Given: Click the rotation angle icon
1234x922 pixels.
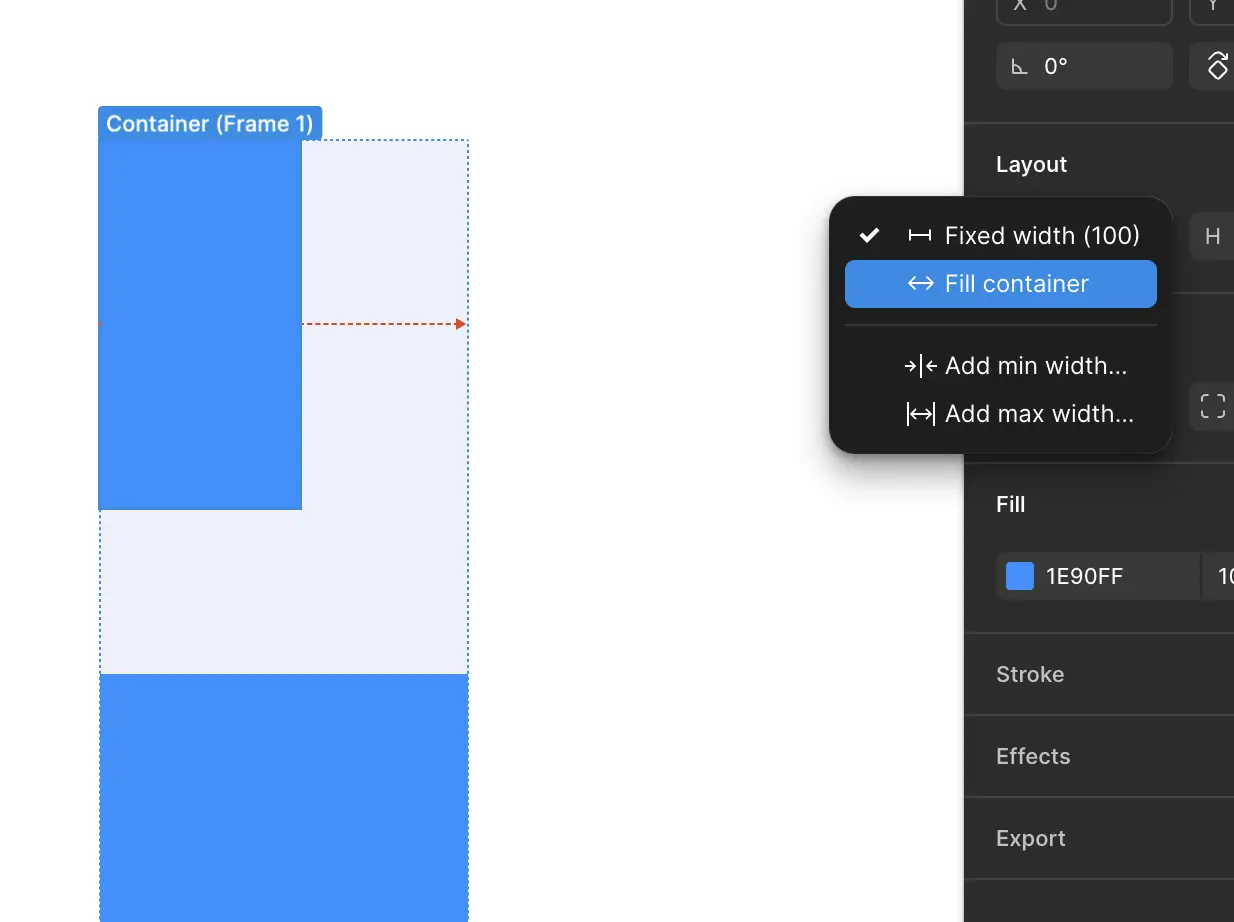Looking at the screenshot, I should coord(1019,67).
